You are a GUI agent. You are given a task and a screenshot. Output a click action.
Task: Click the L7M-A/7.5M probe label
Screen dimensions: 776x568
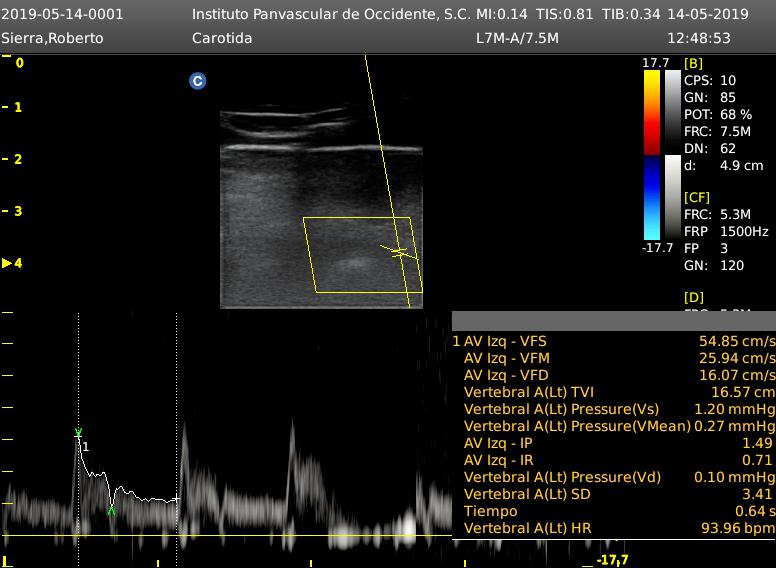(517, 38)
